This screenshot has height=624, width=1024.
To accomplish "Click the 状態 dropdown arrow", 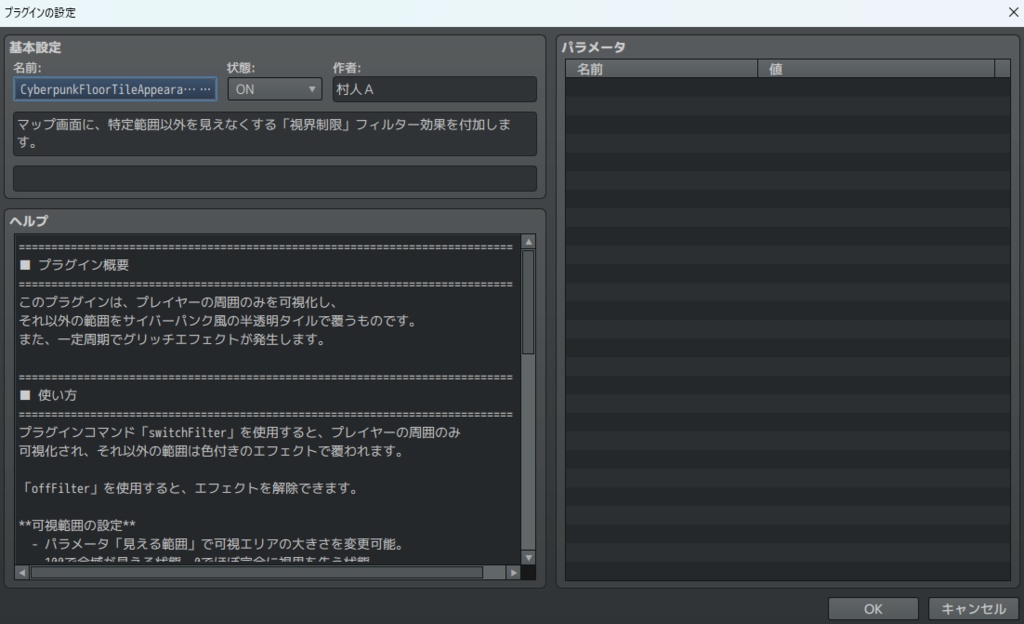I will coord(310,89).
